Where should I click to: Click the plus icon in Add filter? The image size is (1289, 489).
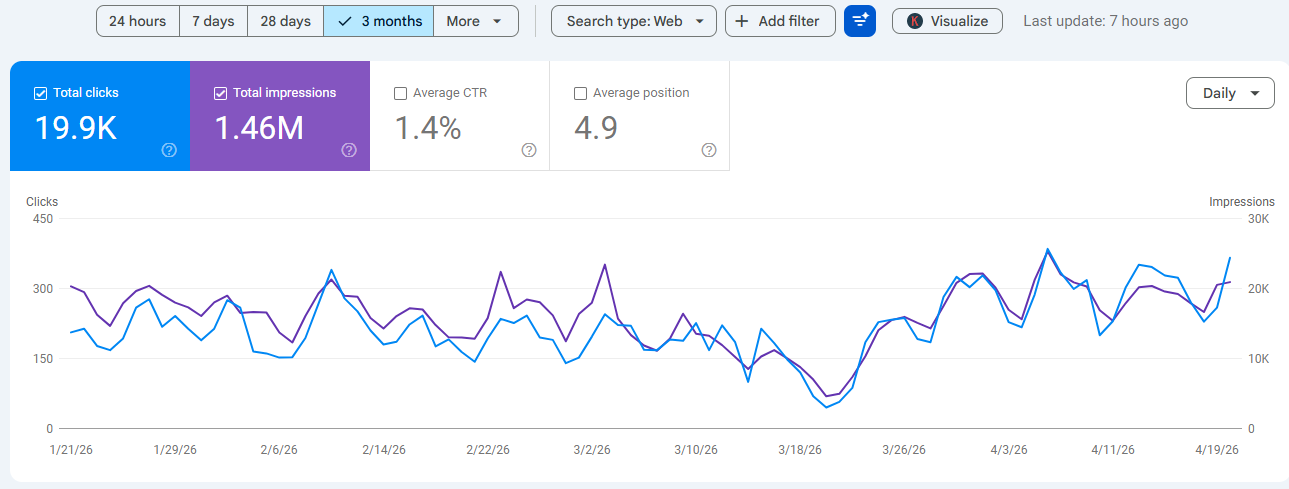[742, 21]
